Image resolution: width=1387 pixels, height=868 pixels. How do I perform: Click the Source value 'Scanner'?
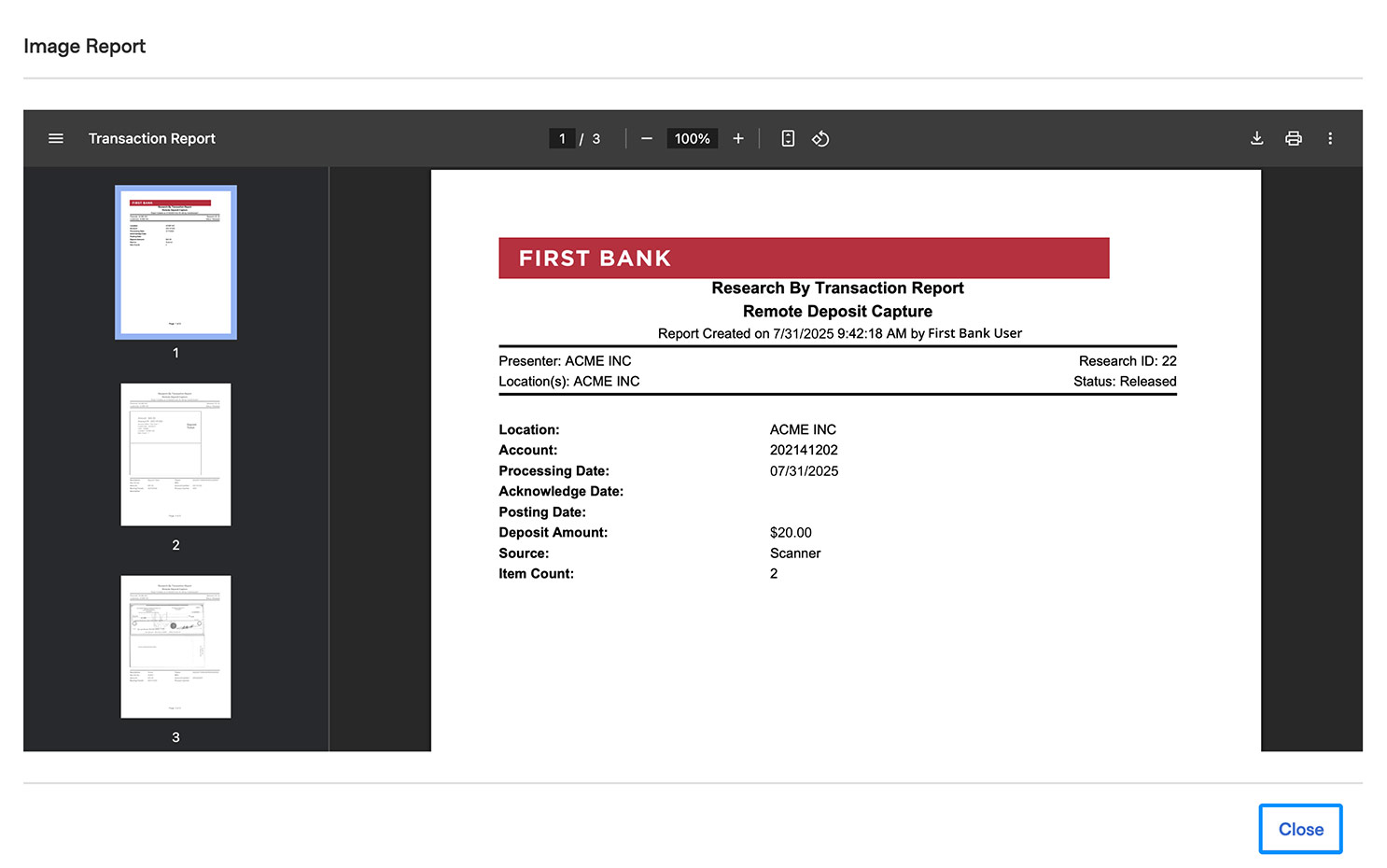(795, 553)
